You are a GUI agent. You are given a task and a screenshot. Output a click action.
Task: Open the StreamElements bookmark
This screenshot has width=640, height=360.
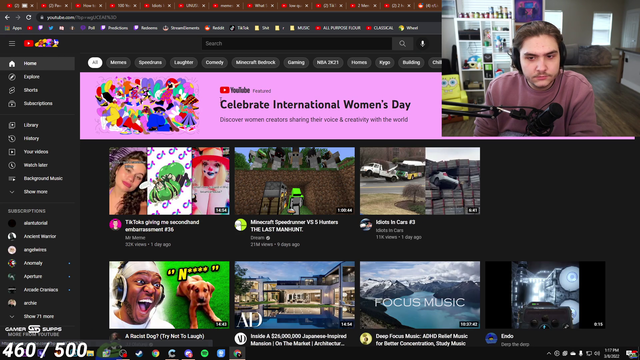point(181,28)
